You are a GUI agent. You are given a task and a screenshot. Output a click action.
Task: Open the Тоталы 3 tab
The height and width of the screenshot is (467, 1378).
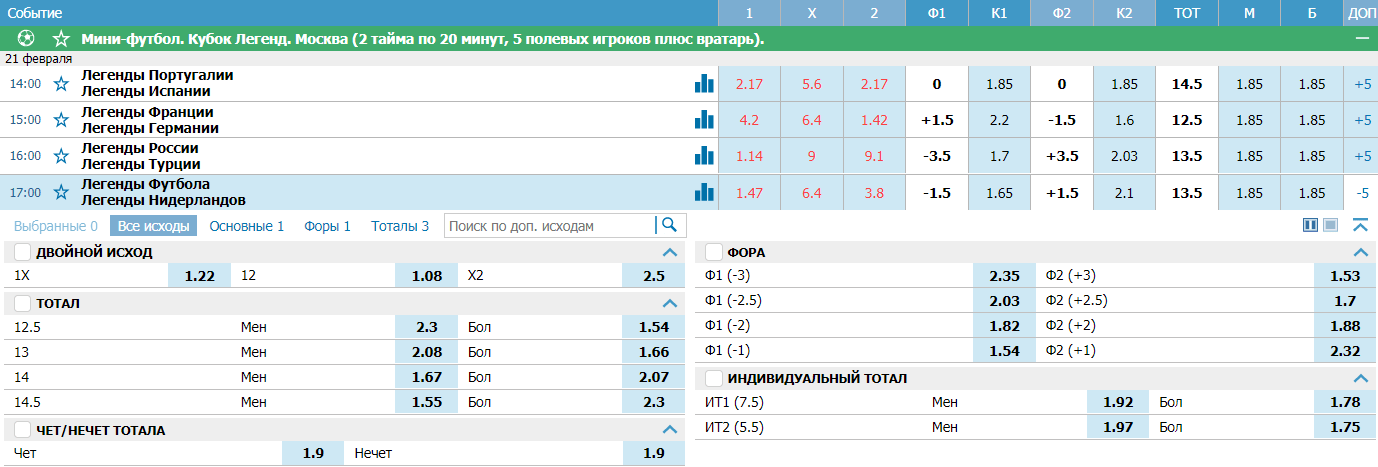point(400,226)
